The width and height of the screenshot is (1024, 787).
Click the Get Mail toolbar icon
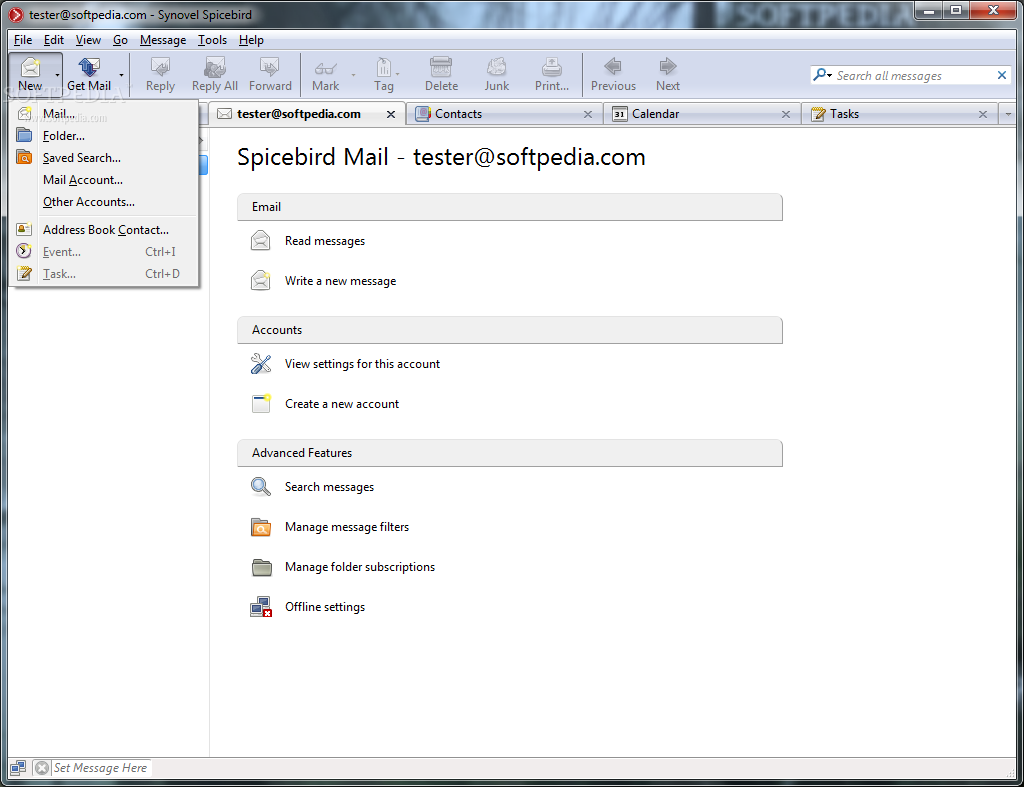click(x=89, y=67)
